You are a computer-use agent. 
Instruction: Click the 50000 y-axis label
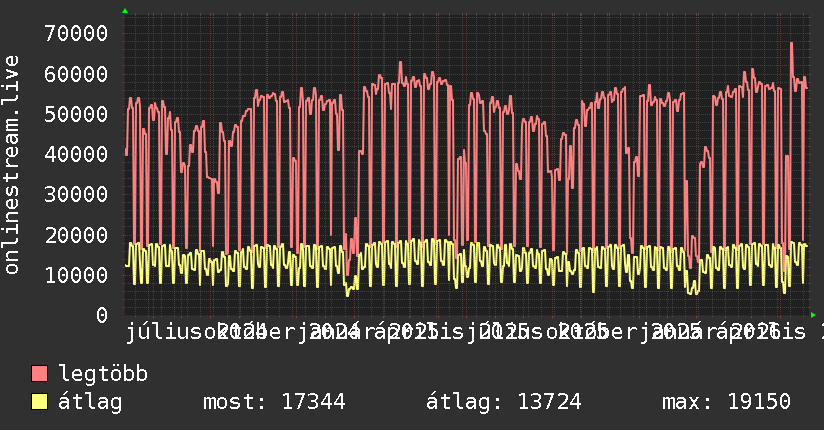76,114
